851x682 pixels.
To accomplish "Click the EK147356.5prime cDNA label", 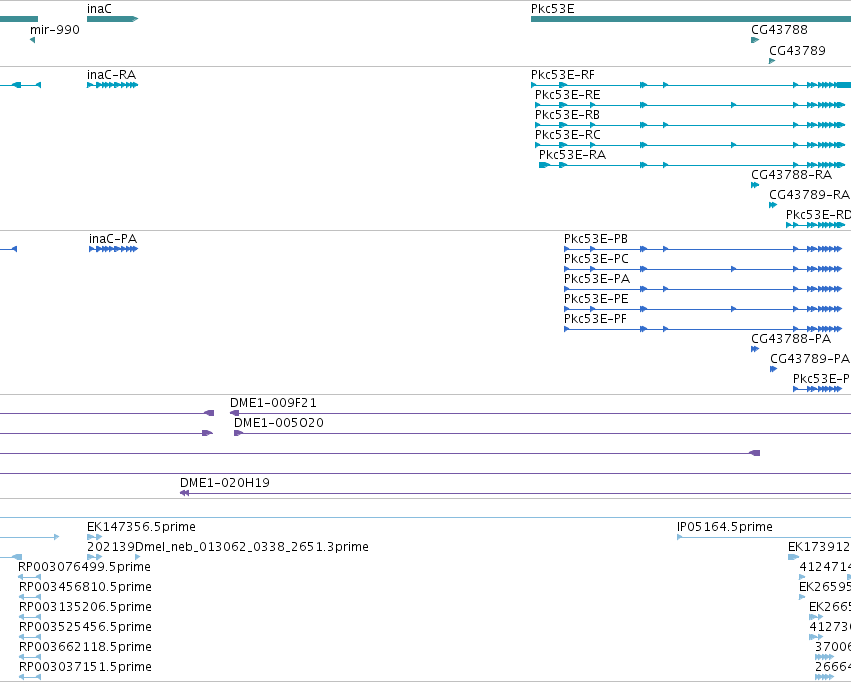I will 141,527.
